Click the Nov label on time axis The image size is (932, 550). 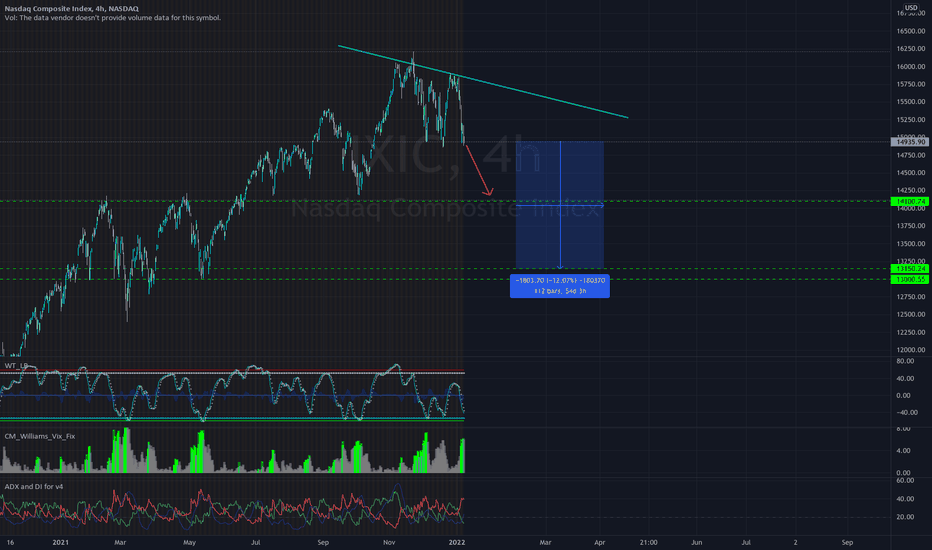tap(389, 542)
